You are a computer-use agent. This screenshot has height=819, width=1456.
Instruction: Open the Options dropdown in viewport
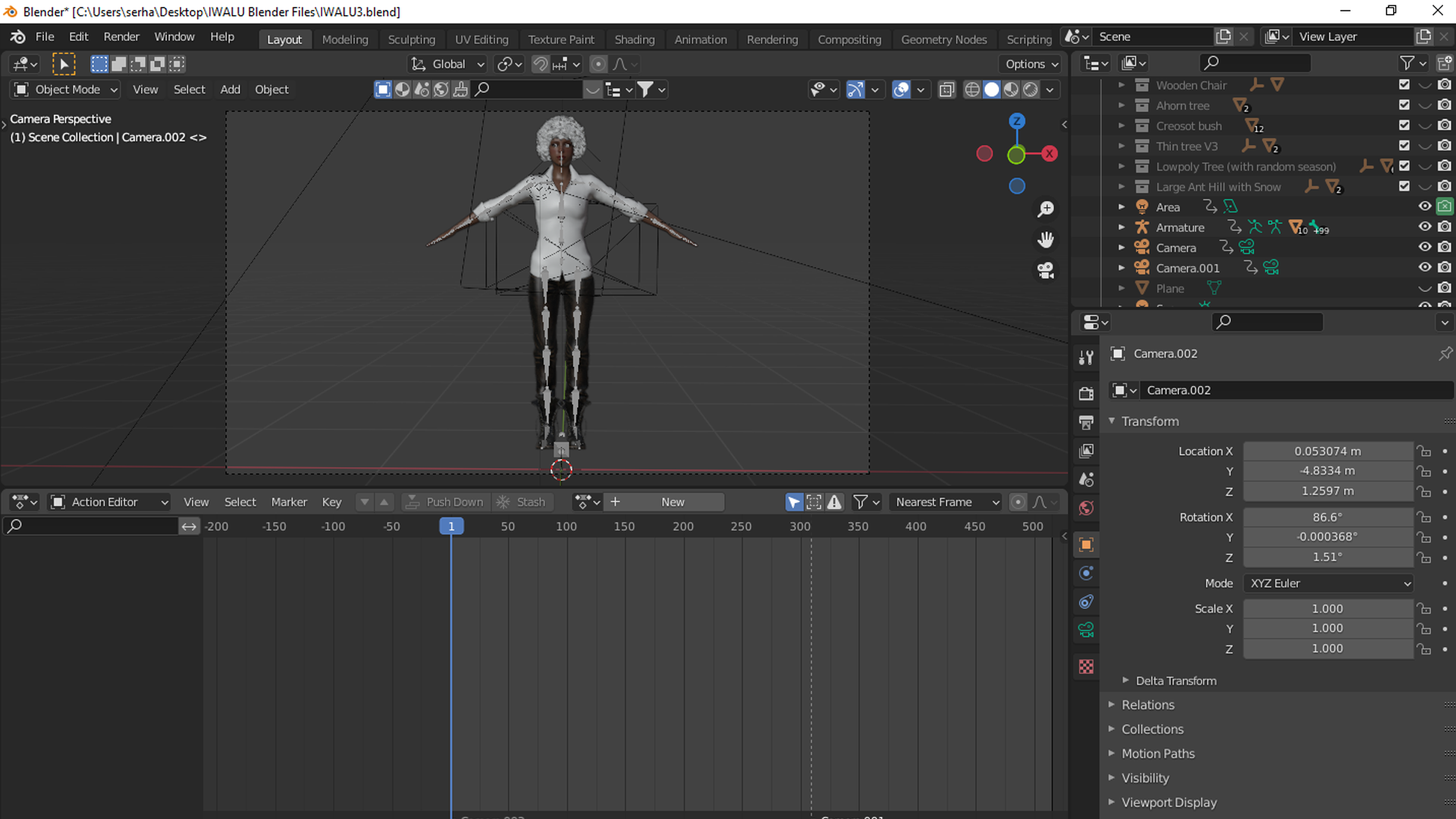click(1031, 64)
